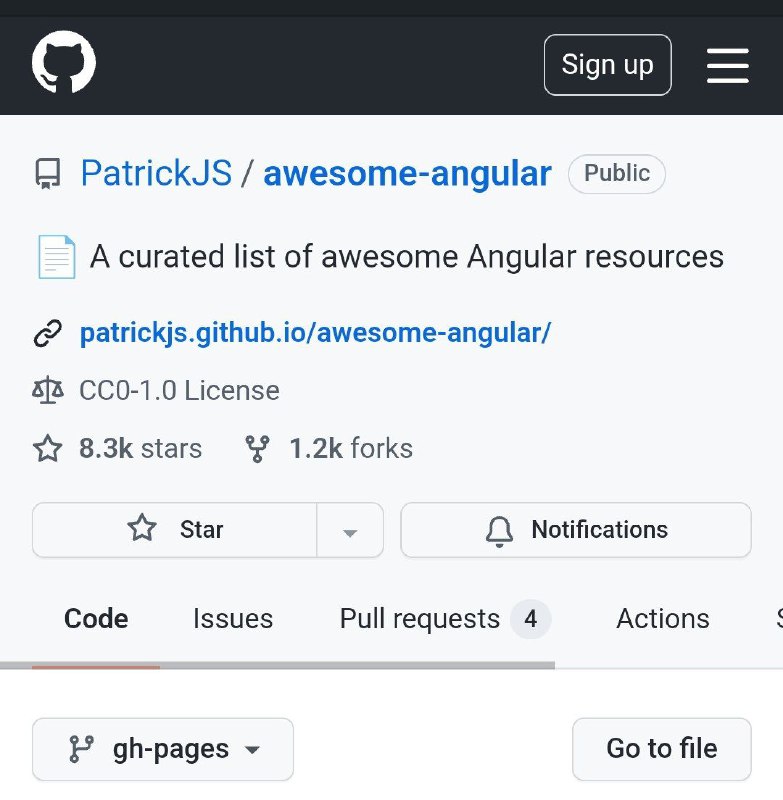The image size is (783, 800).
Task: Click the repository description text
Action: tap(407, 257)
